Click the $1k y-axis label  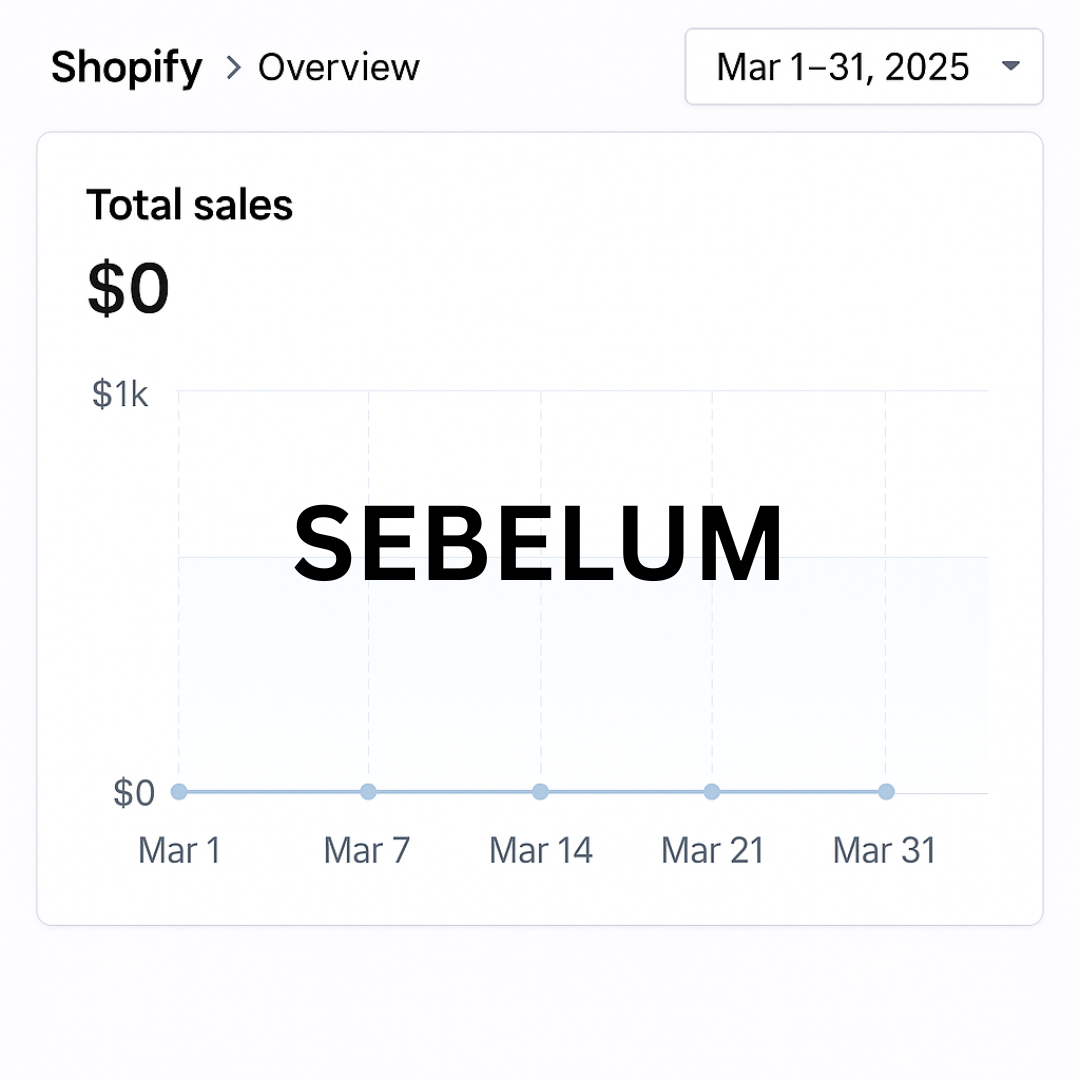120,394
